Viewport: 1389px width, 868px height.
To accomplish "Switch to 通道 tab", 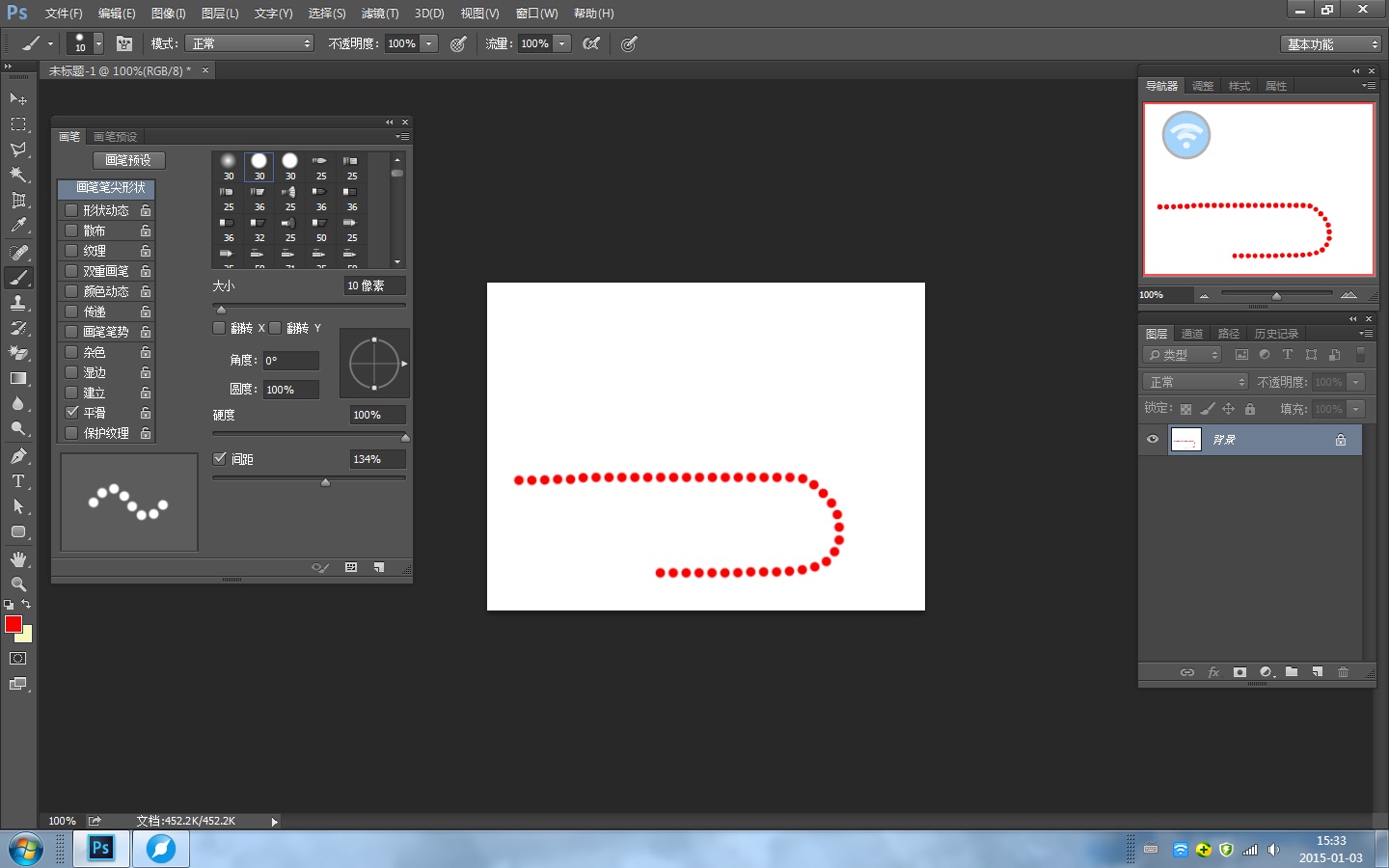I will (x=1192, y=334).
